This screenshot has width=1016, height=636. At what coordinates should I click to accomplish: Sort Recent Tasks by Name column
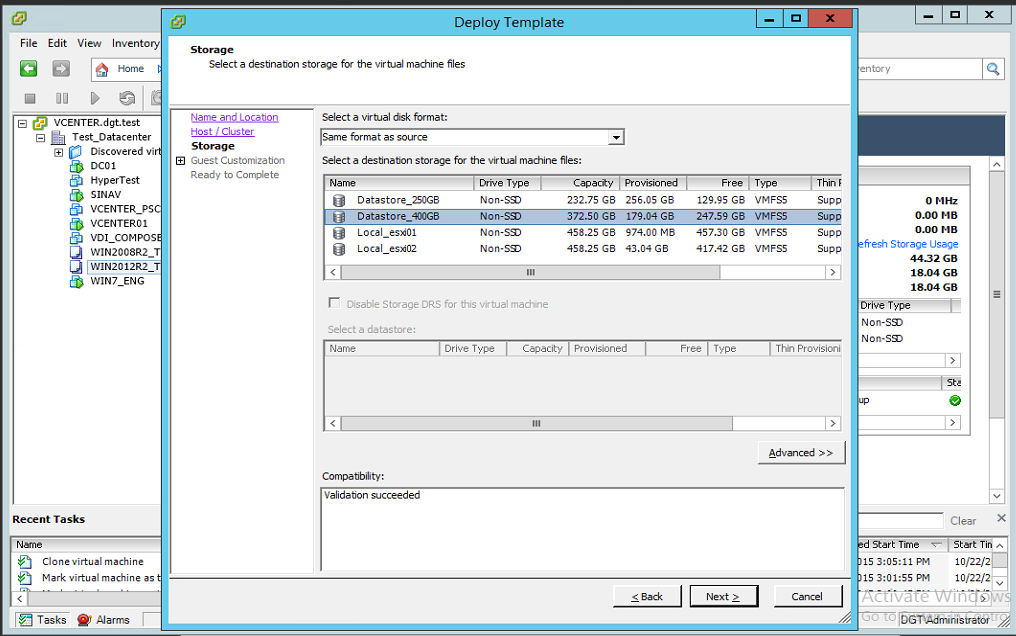(86, 545)
